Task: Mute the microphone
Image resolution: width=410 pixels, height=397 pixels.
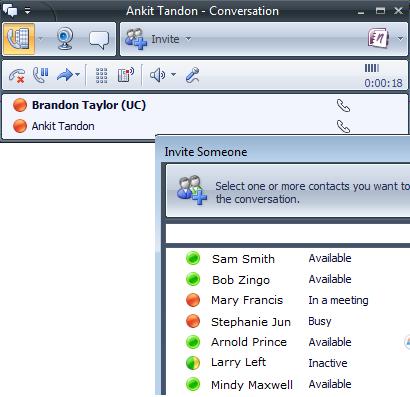Action: point(192,75)
